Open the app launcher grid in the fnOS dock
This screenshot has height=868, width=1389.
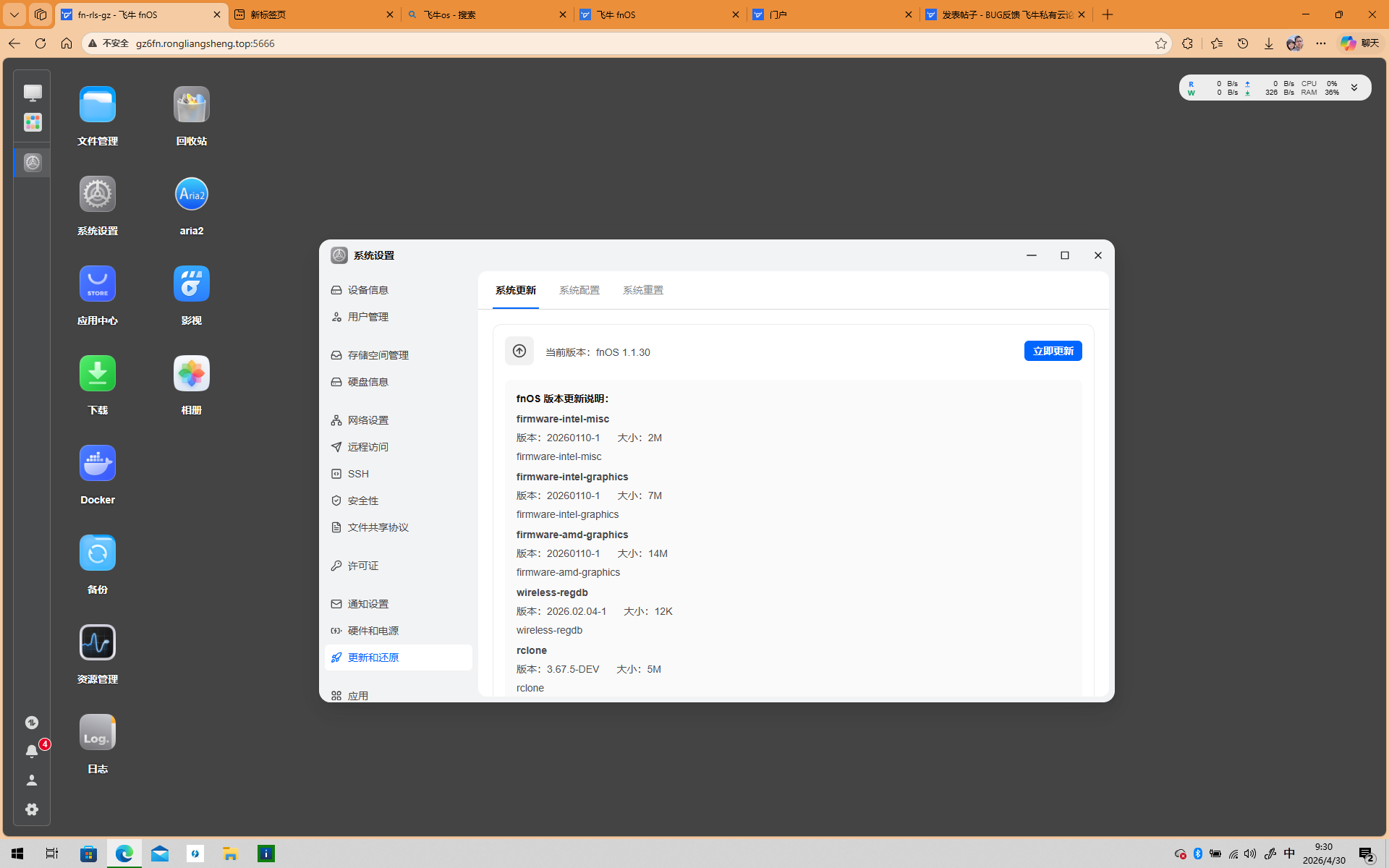click(33, 122)
